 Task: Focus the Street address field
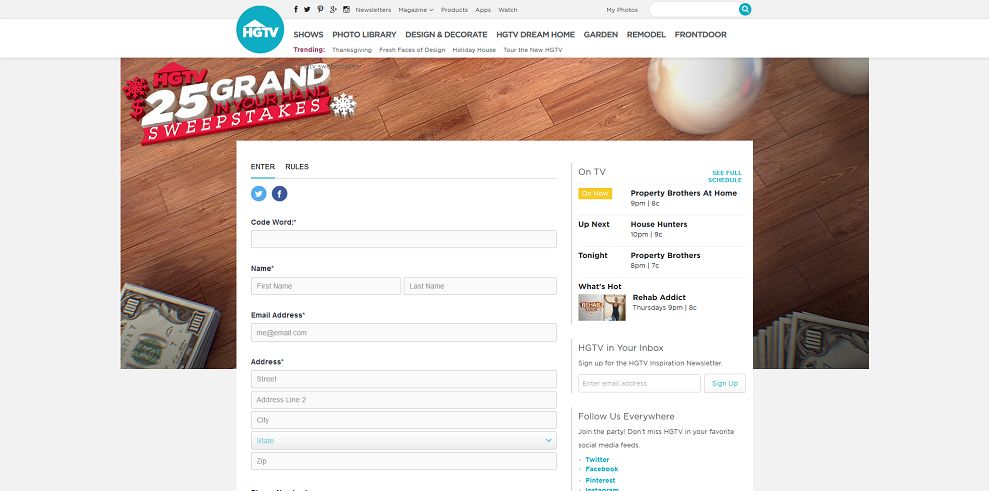404,379
